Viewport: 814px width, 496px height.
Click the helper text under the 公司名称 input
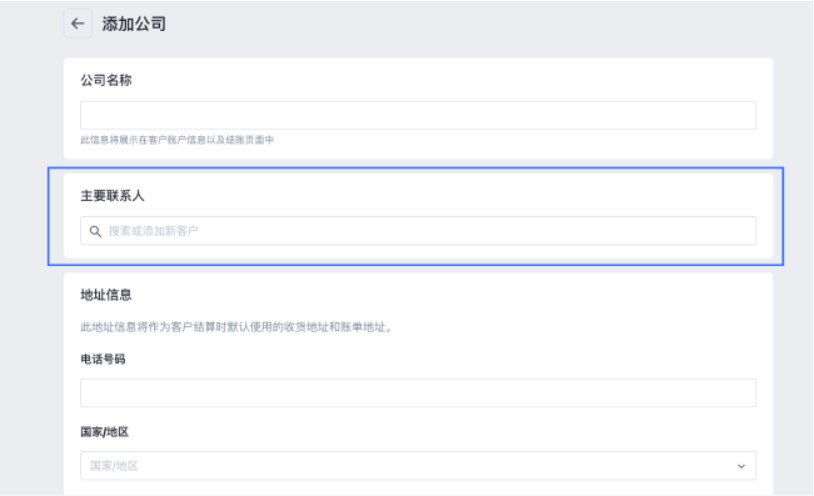177,140
